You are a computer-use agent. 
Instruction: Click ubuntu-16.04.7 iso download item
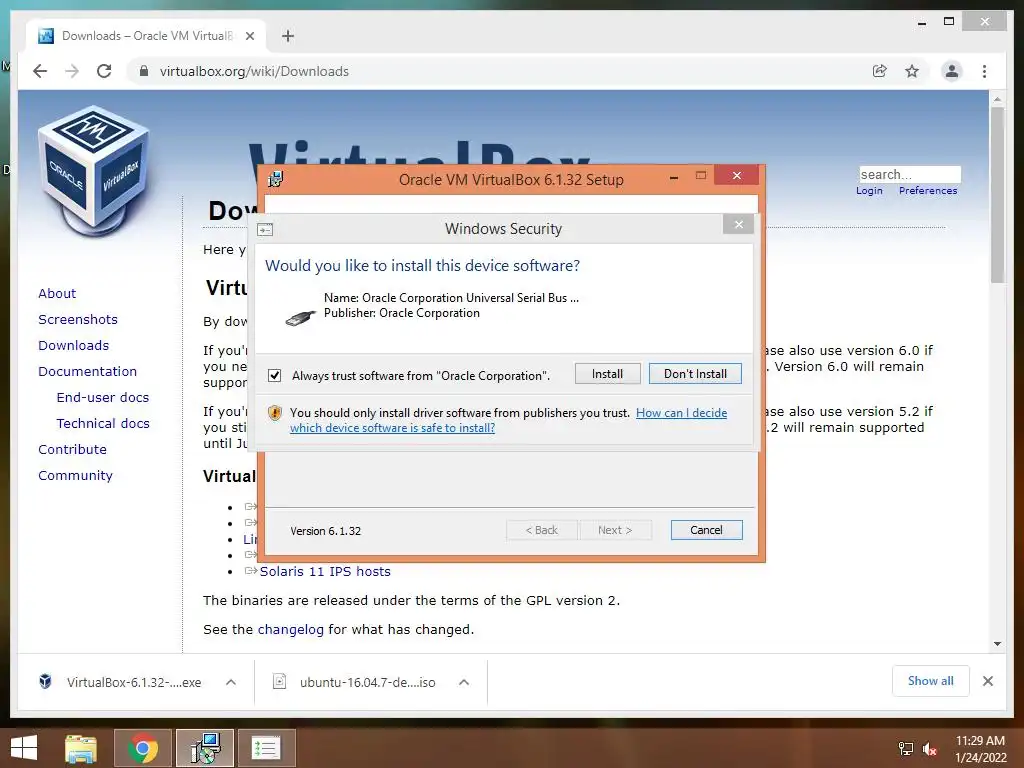click(x=367, y=682)
